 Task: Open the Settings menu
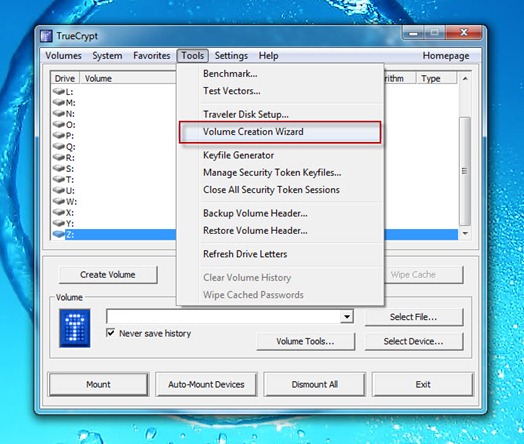231,55
